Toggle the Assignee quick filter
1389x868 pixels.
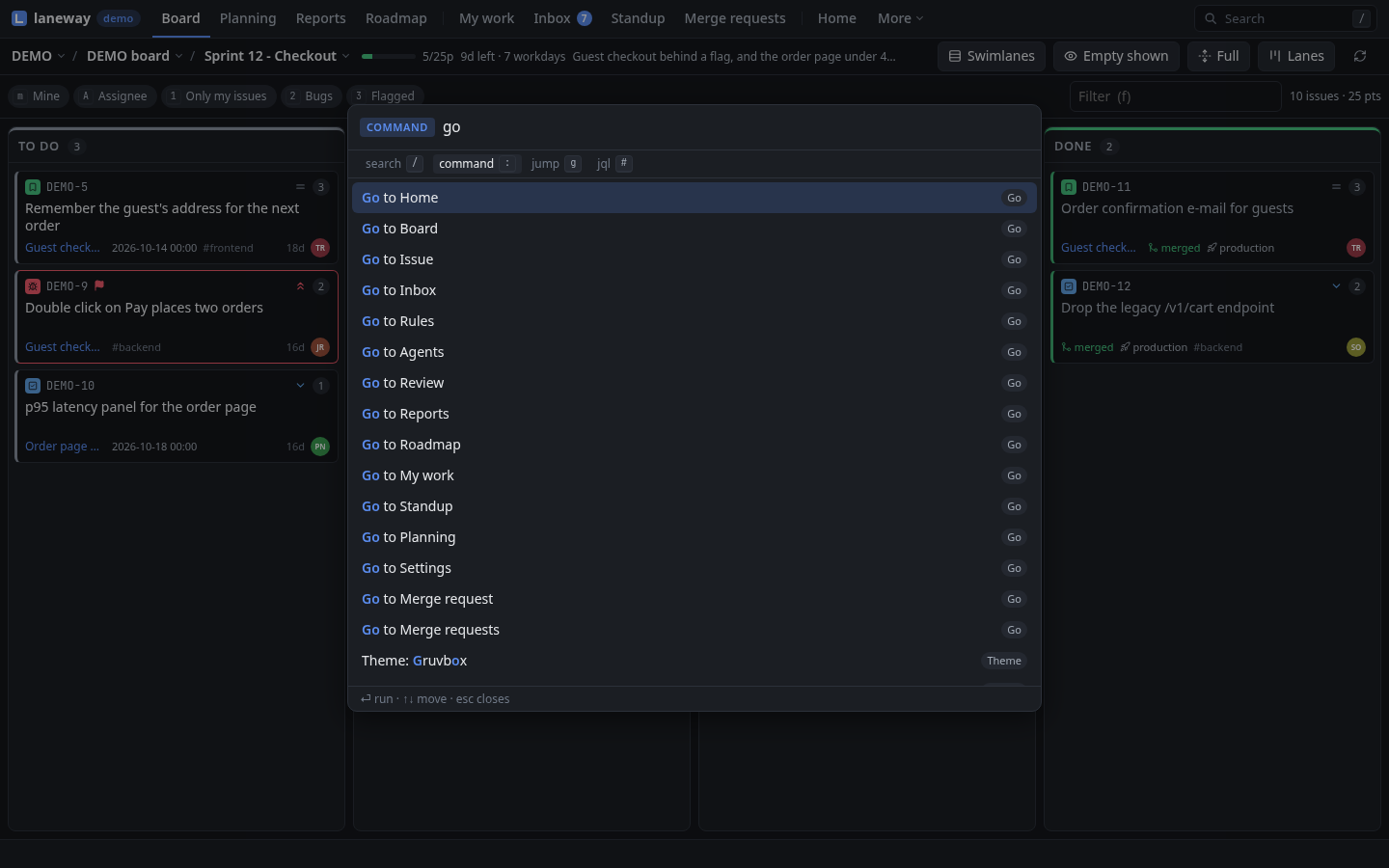[116, 96]
